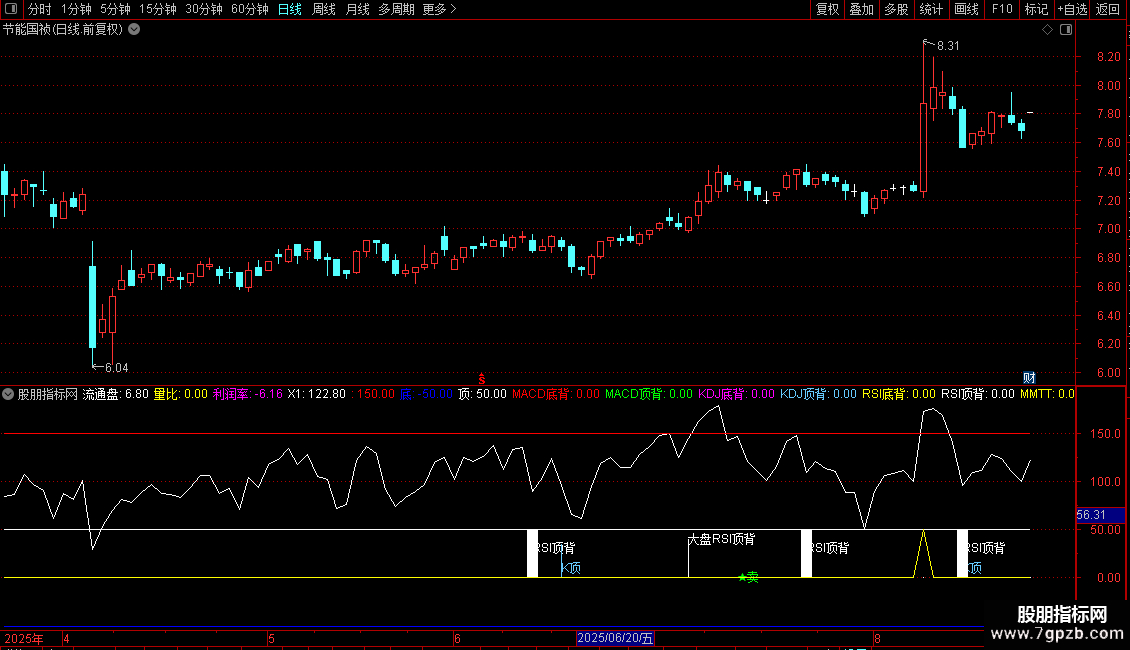Select the 2025/06/20/五 date marker
This screenshot has height=650, width=1130.
click(x=615, y=638)
